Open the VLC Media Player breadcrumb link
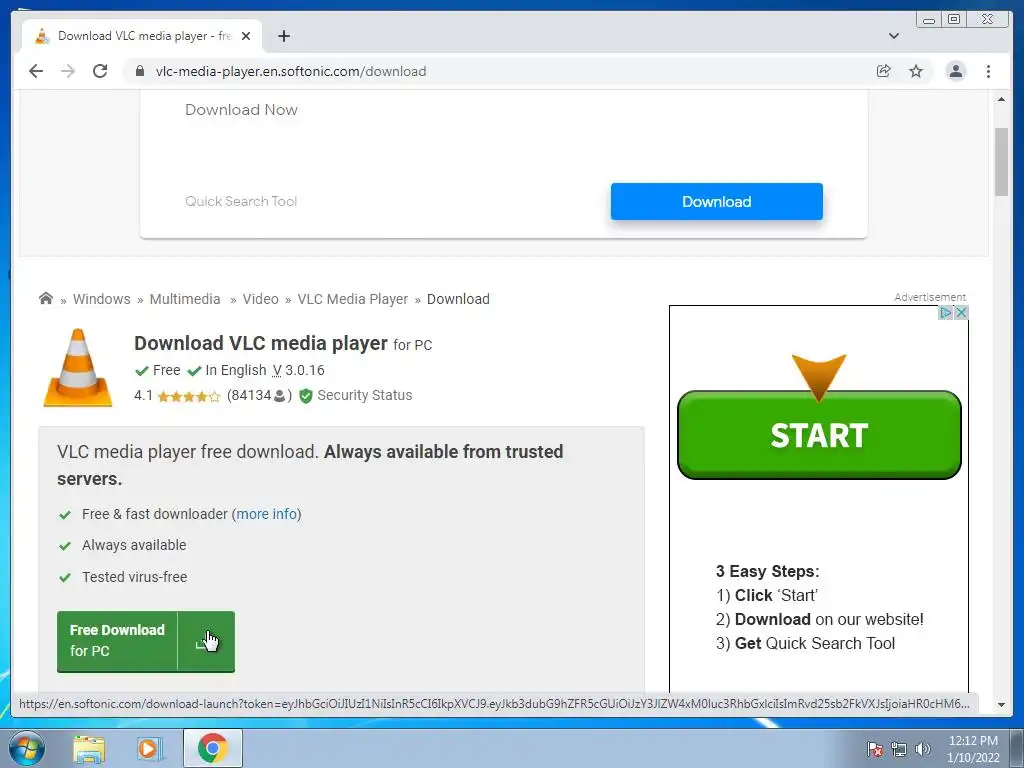Screen dimensions: 1024x768 (353, 299)
